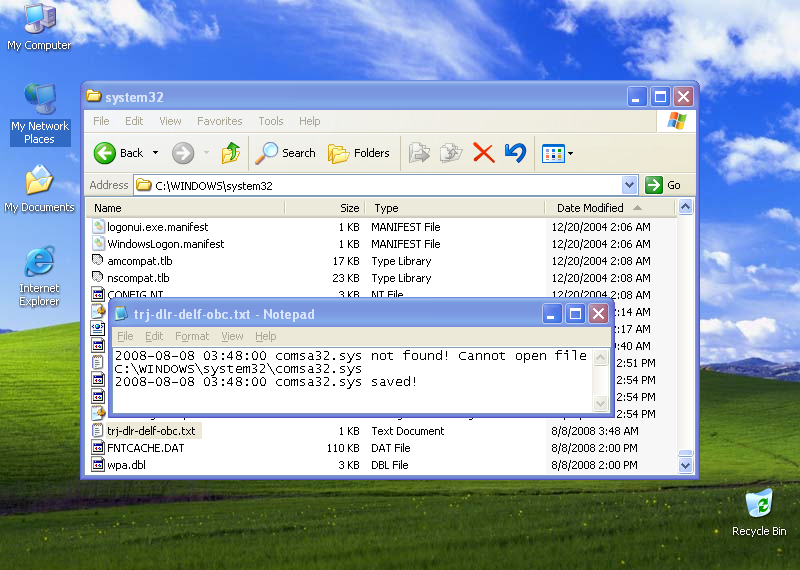Select wpa.dbl in the file list
The width and height of the screenshot is (800, 570).
pos(127,465)
